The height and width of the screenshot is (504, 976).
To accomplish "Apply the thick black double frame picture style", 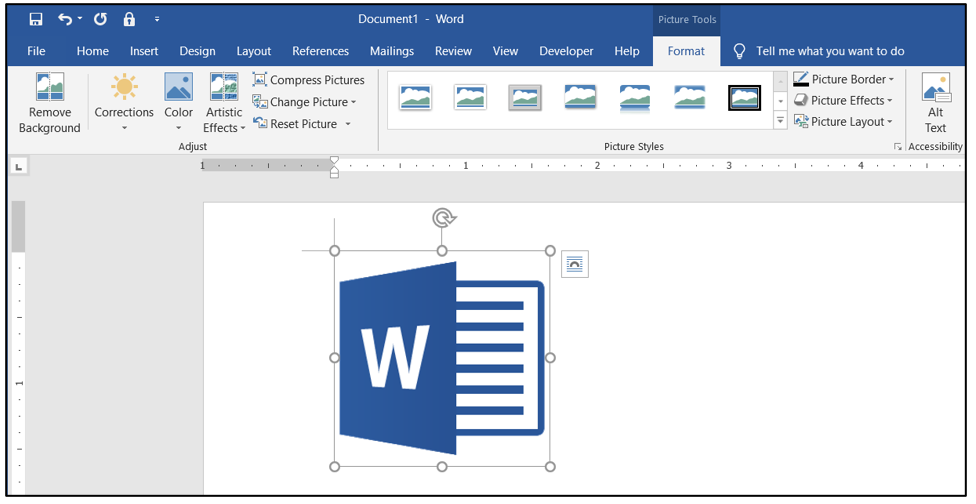I will 744,98.
